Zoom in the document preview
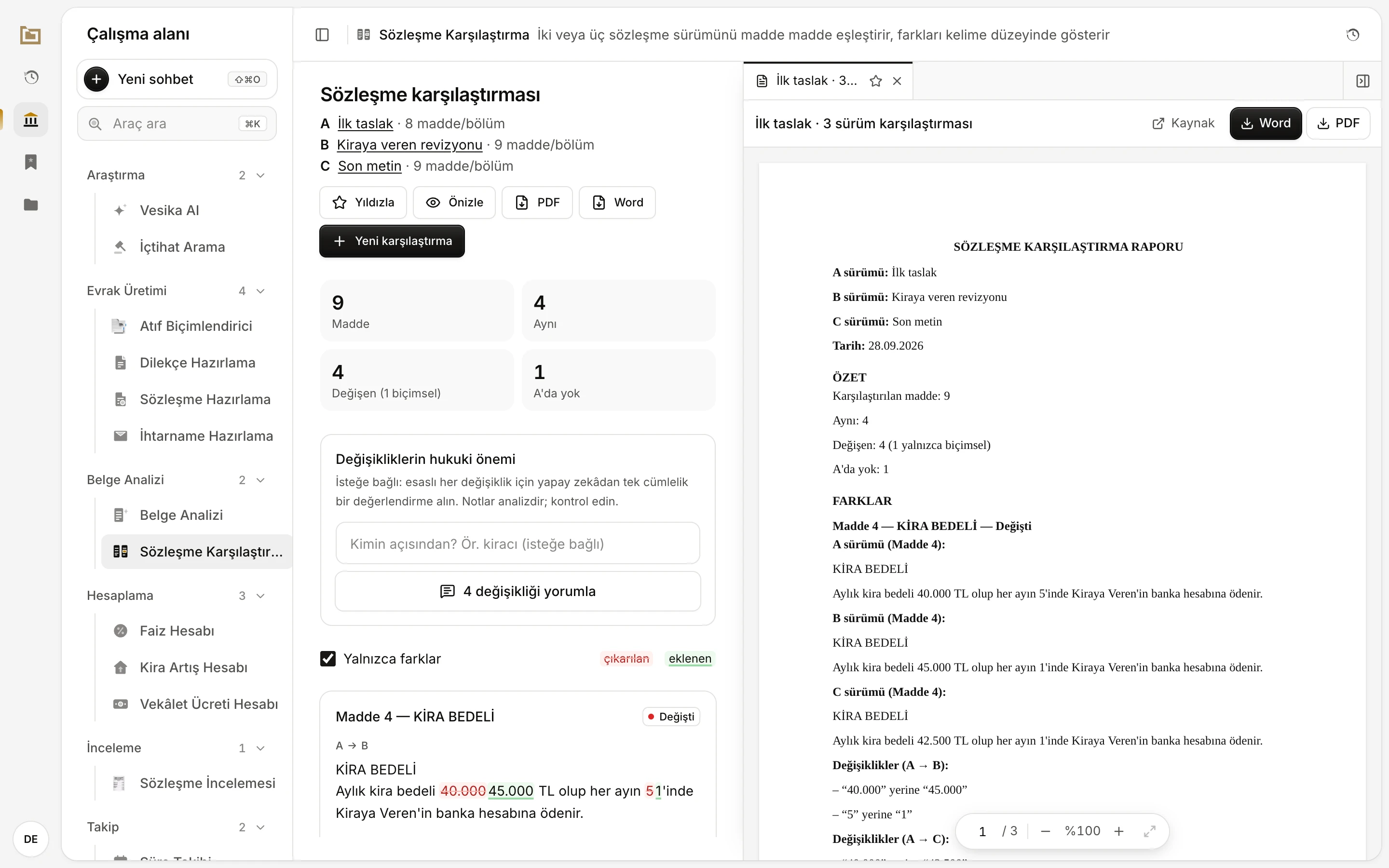This screenshot has width=1389, height=868. pos(1118,831)
